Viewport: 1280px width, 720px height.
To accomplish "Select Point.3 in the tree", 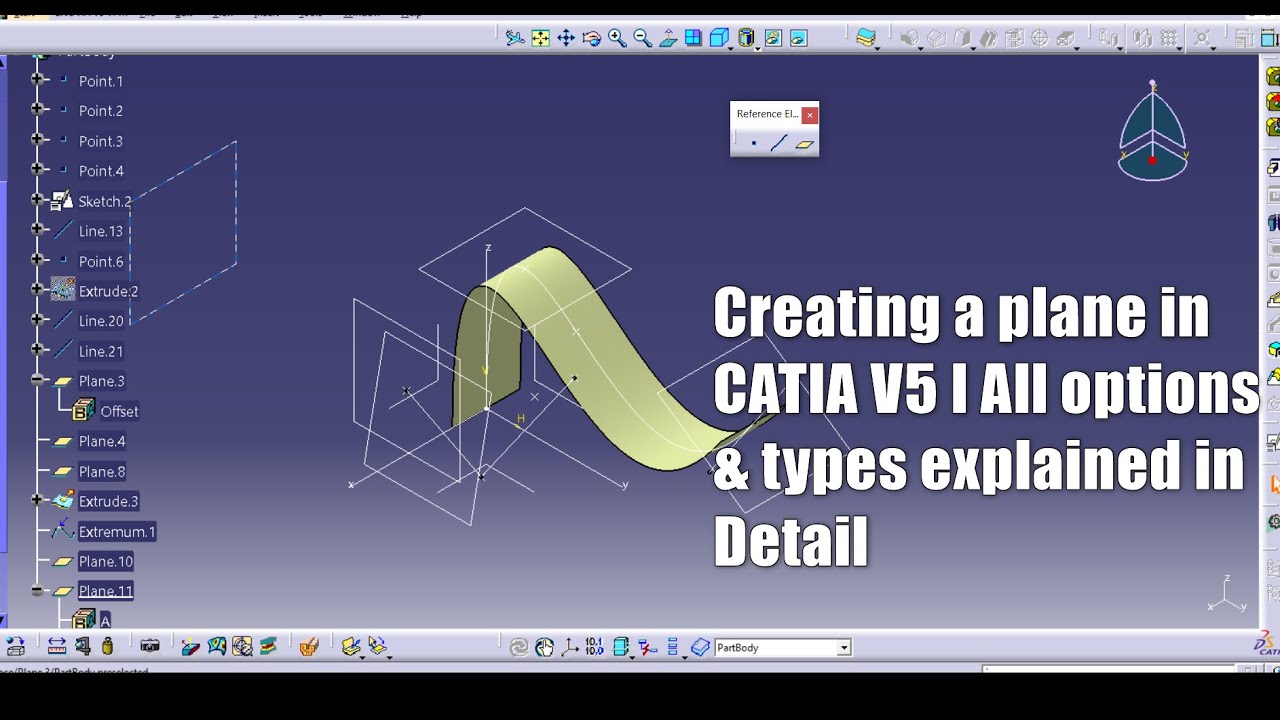I will [x=101, y=141].
